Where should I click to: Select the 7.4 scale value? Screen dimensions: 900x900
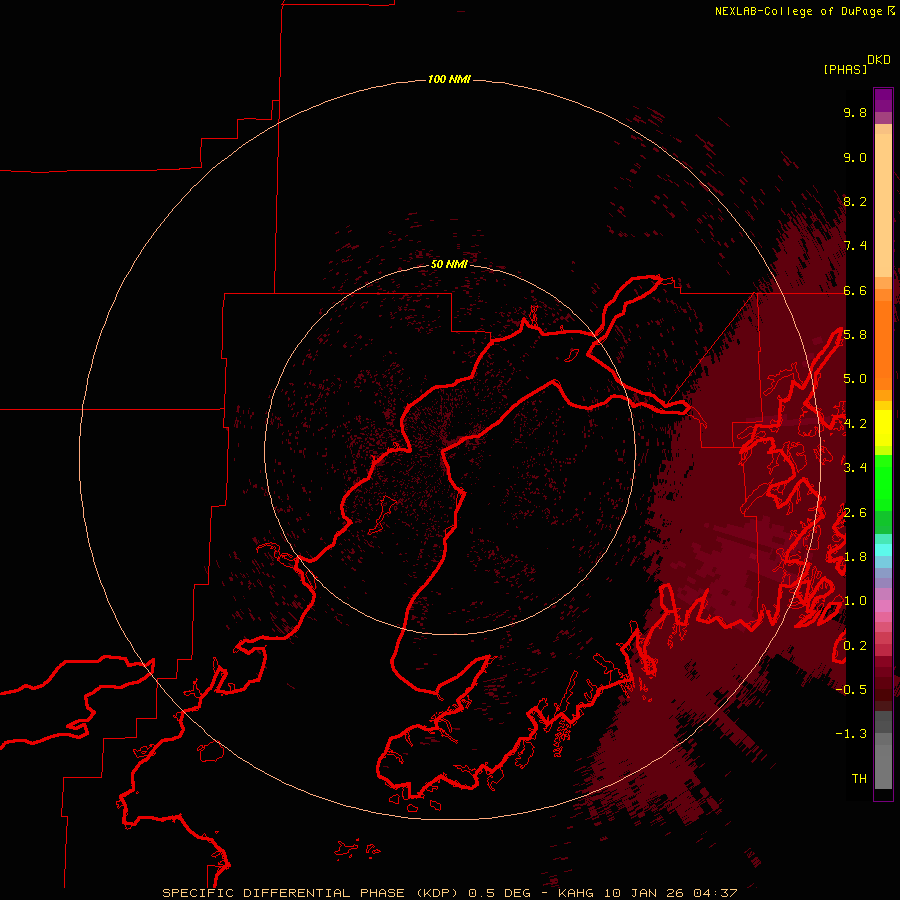tap(855, 246)
